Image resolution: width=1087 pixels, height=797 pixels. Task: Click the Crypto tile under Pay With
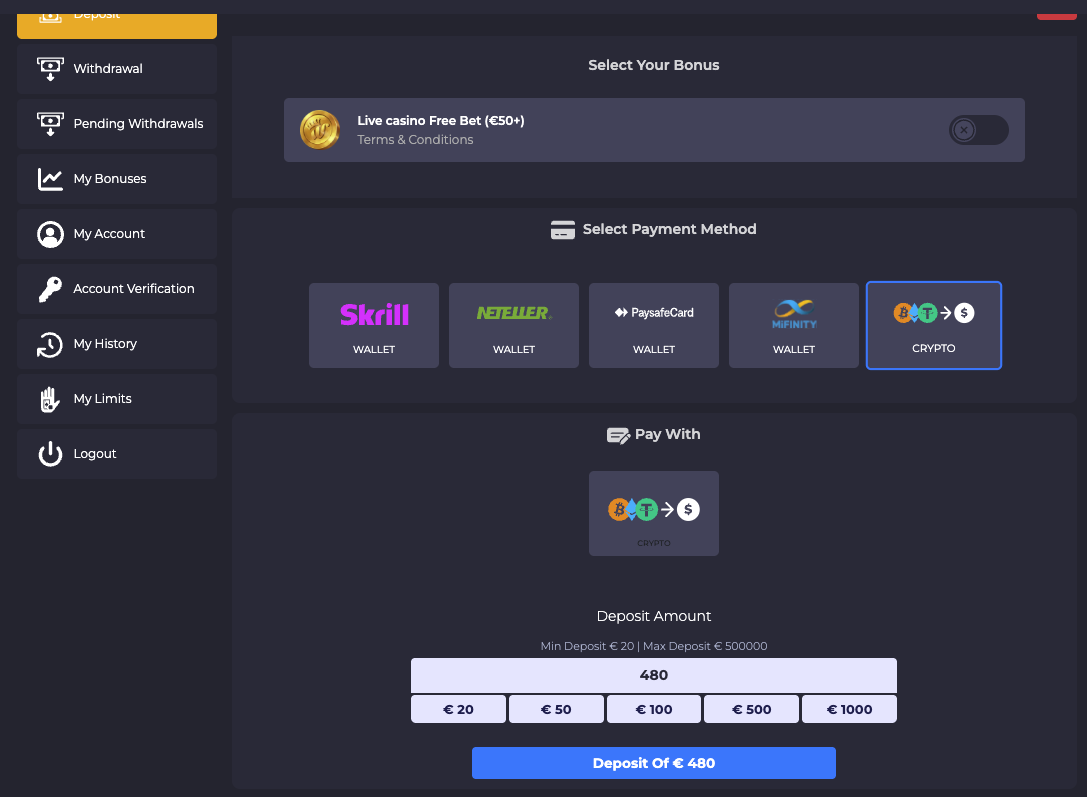pyautogui.click(x=654, y=514)
